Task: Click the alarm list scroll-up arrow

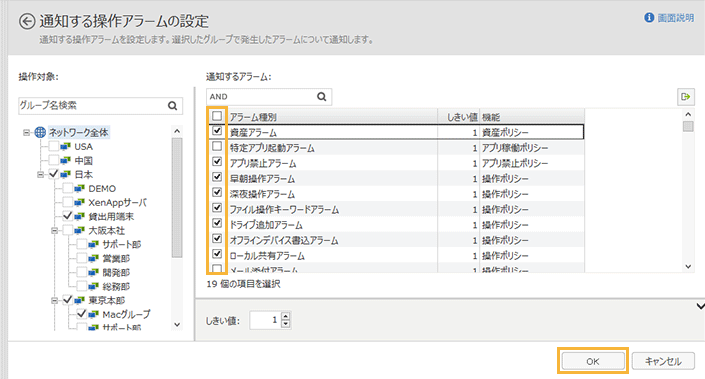Action: coord(688,115)
